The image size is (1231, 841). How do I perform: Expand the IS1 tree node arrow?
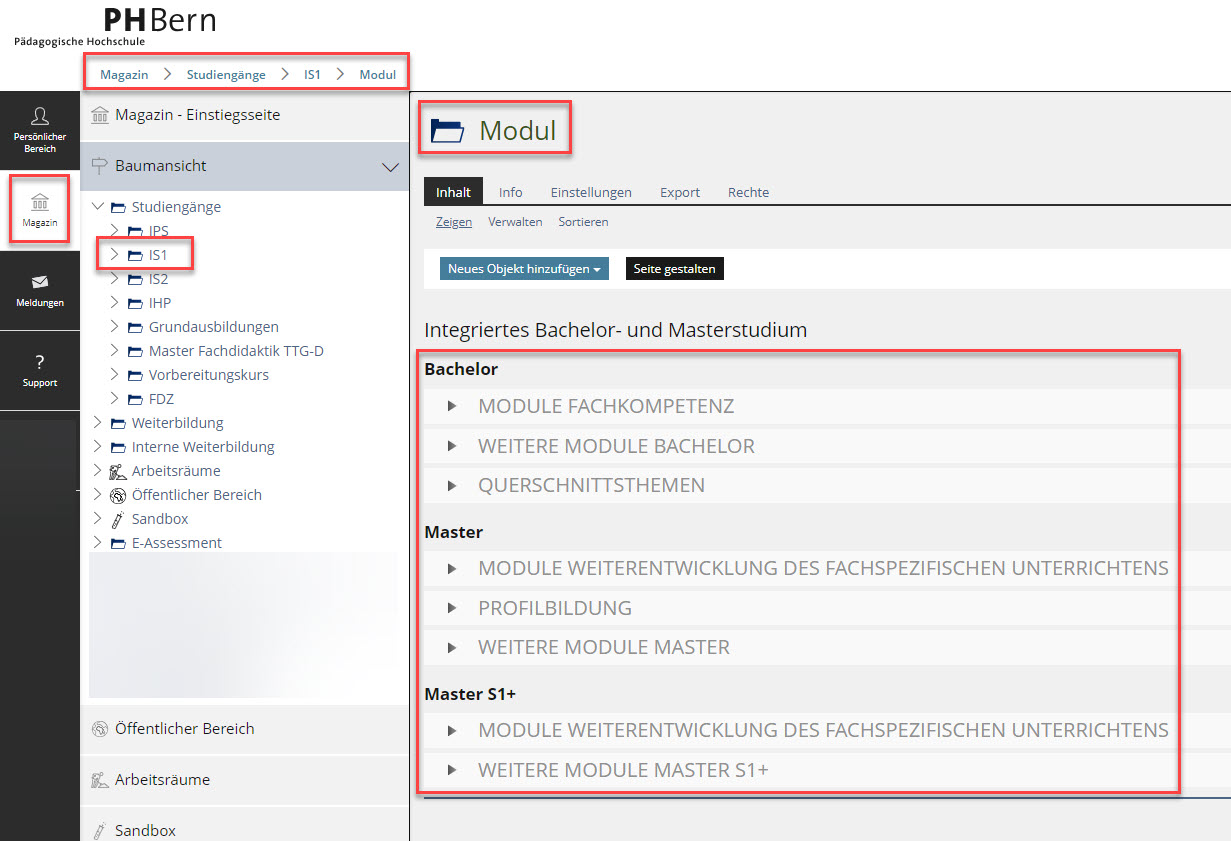[x=114, y=255]
